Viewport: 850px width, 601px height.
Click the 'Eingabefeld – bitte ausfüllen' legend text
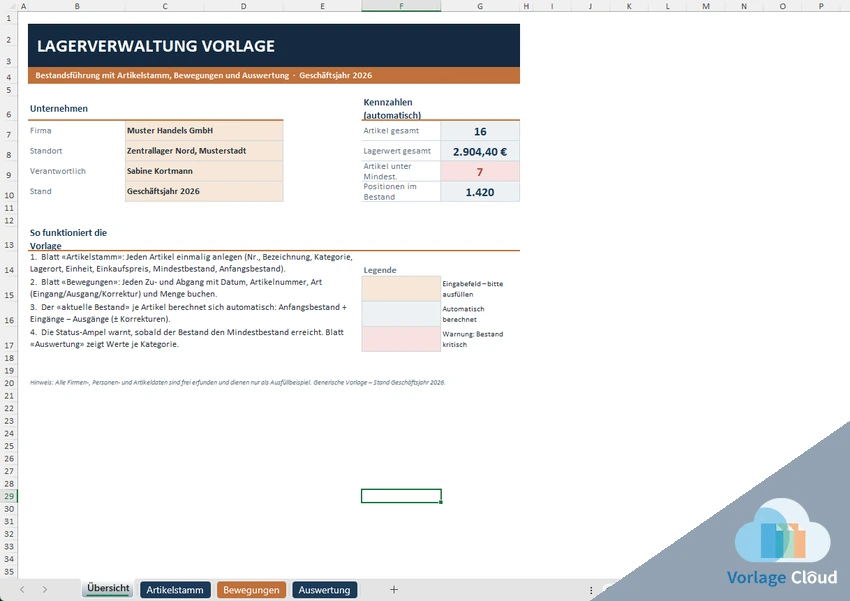click(473, 289)
